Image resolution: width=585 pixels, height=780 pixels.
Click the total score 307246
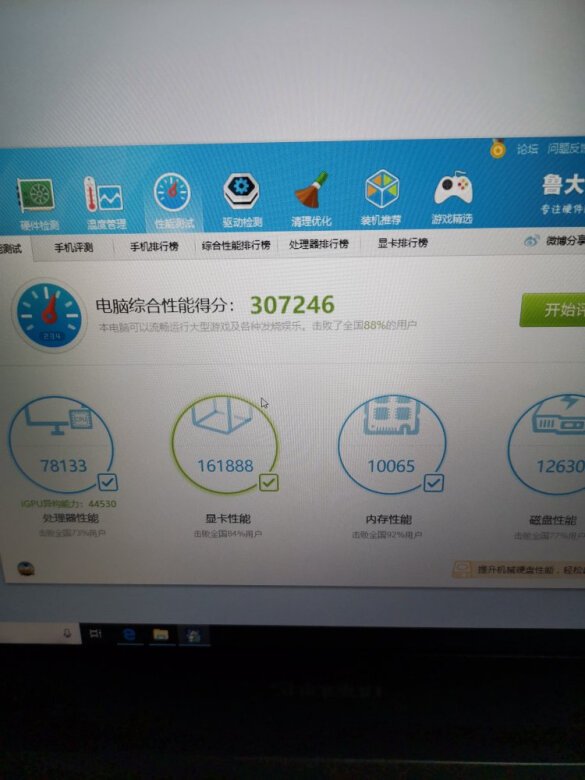[292, 305]
